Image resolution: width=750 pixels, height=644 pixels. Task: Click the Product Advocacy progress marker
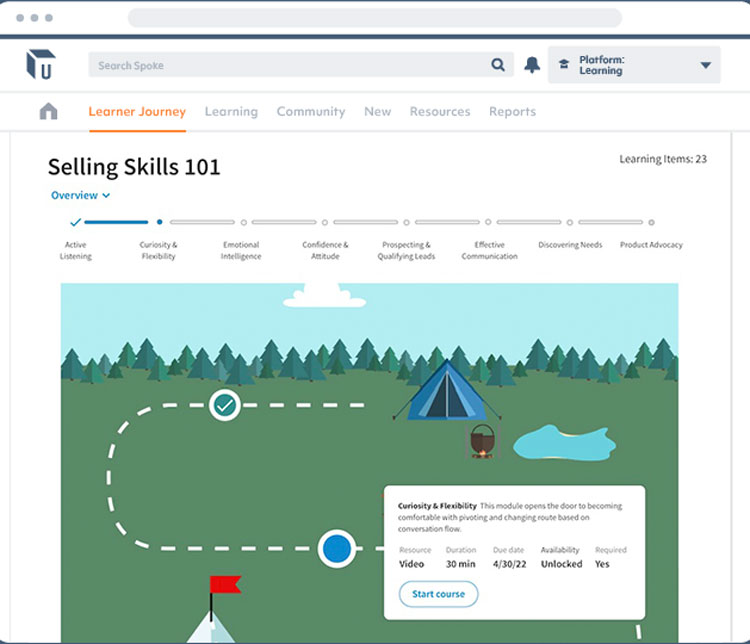tap(651, 222)
